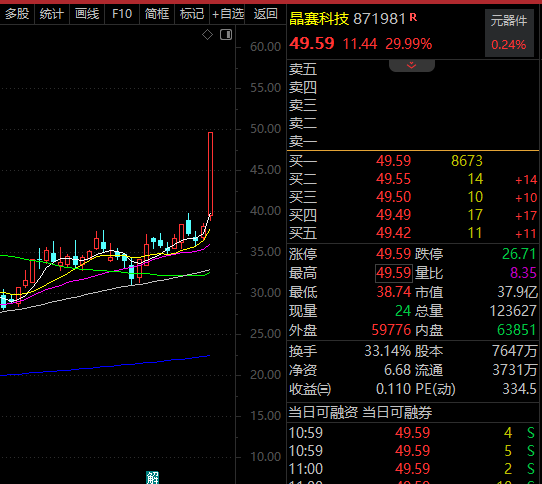542x484 pixels.
Task: Click the red R margin badge
Action: point(413,17)
